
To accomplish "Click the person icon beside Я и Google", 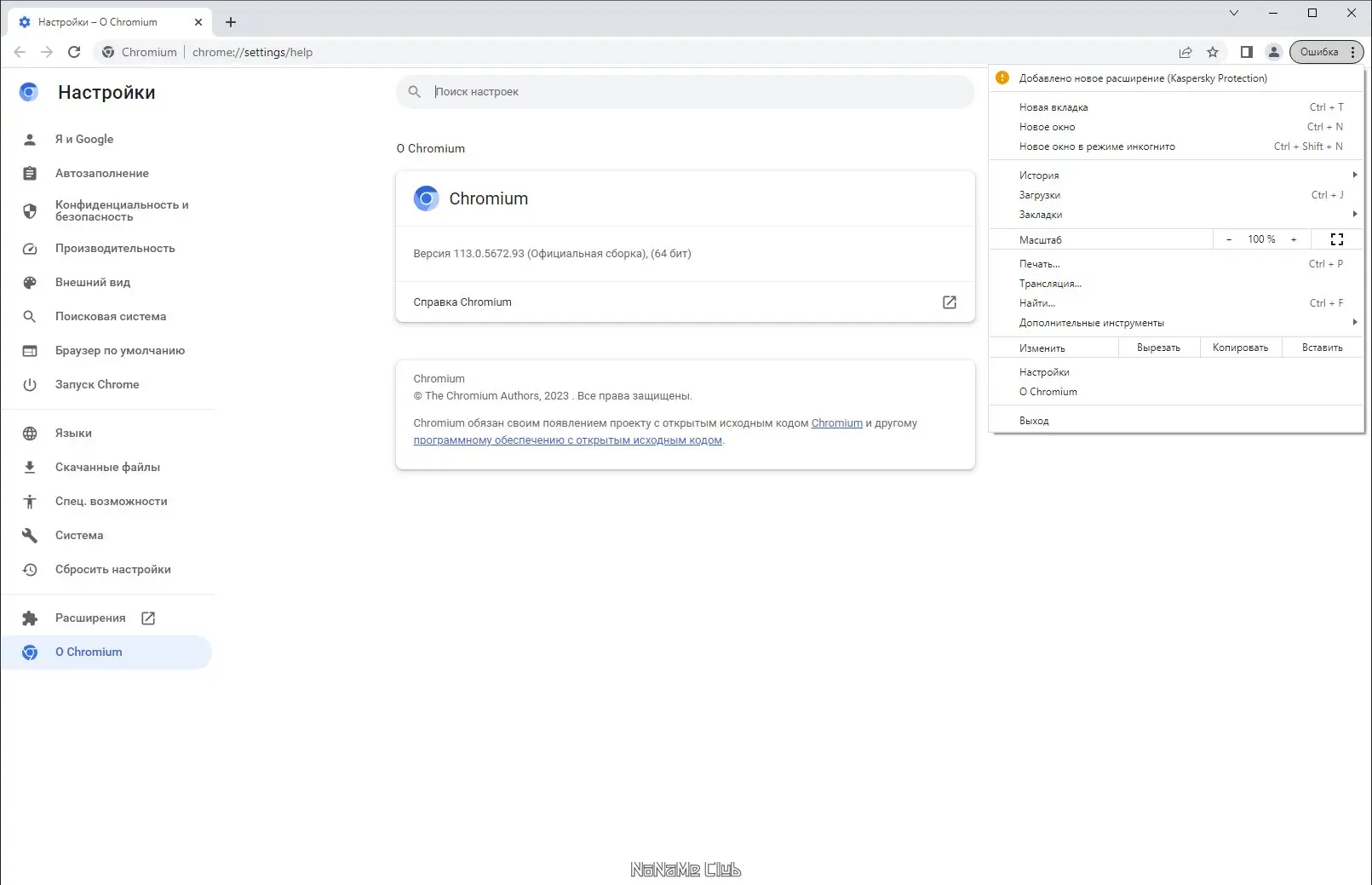I will [x=30, y=139].
